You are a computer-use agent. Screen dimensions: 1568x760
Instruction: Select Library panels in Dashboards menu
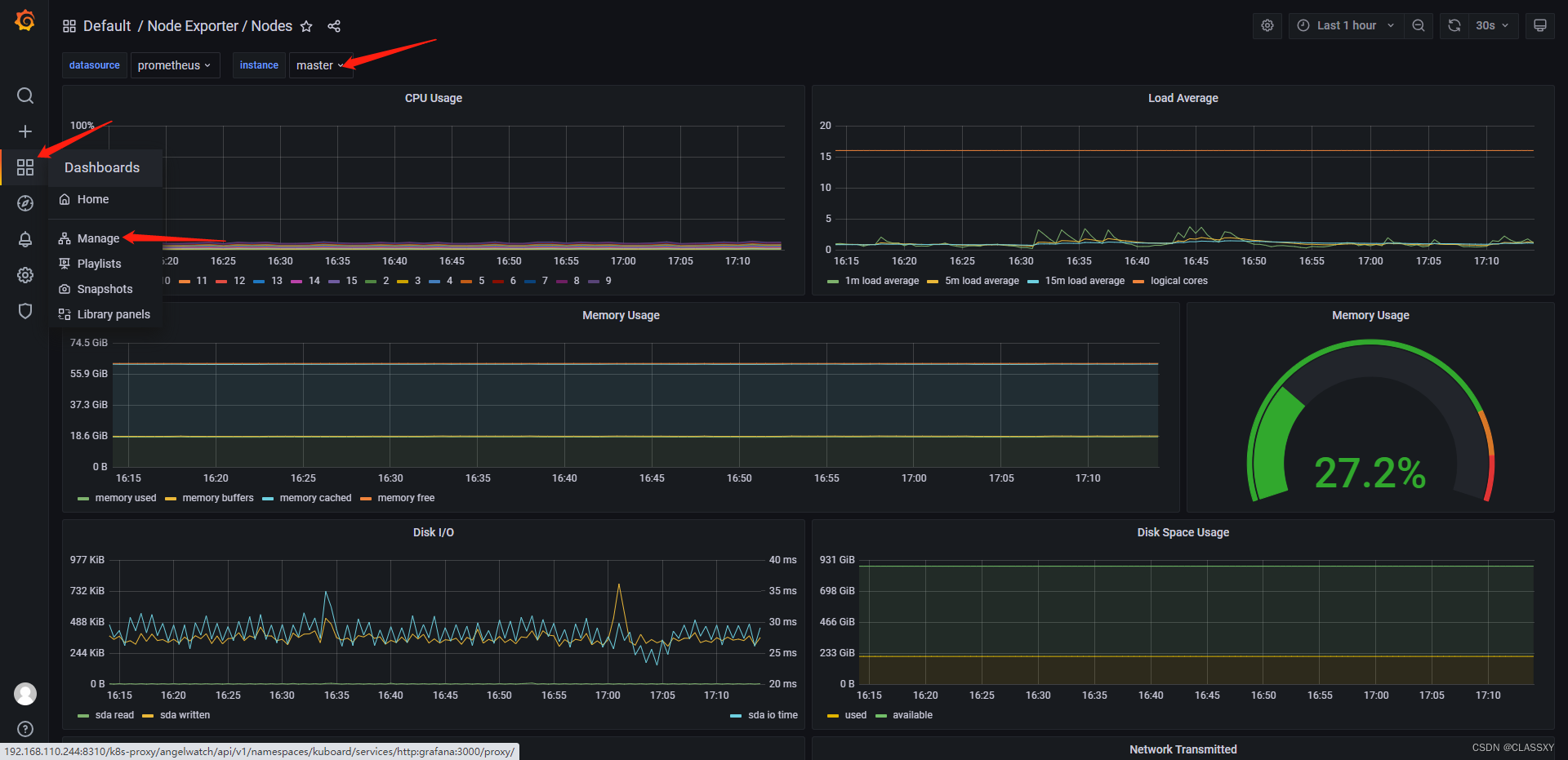click(114, 314)
